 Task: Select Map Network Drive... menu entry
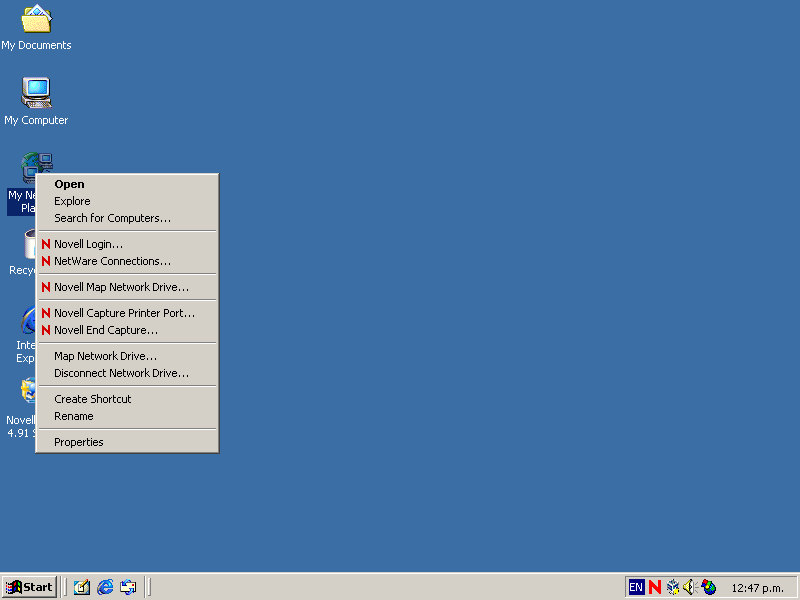[128, 356]
